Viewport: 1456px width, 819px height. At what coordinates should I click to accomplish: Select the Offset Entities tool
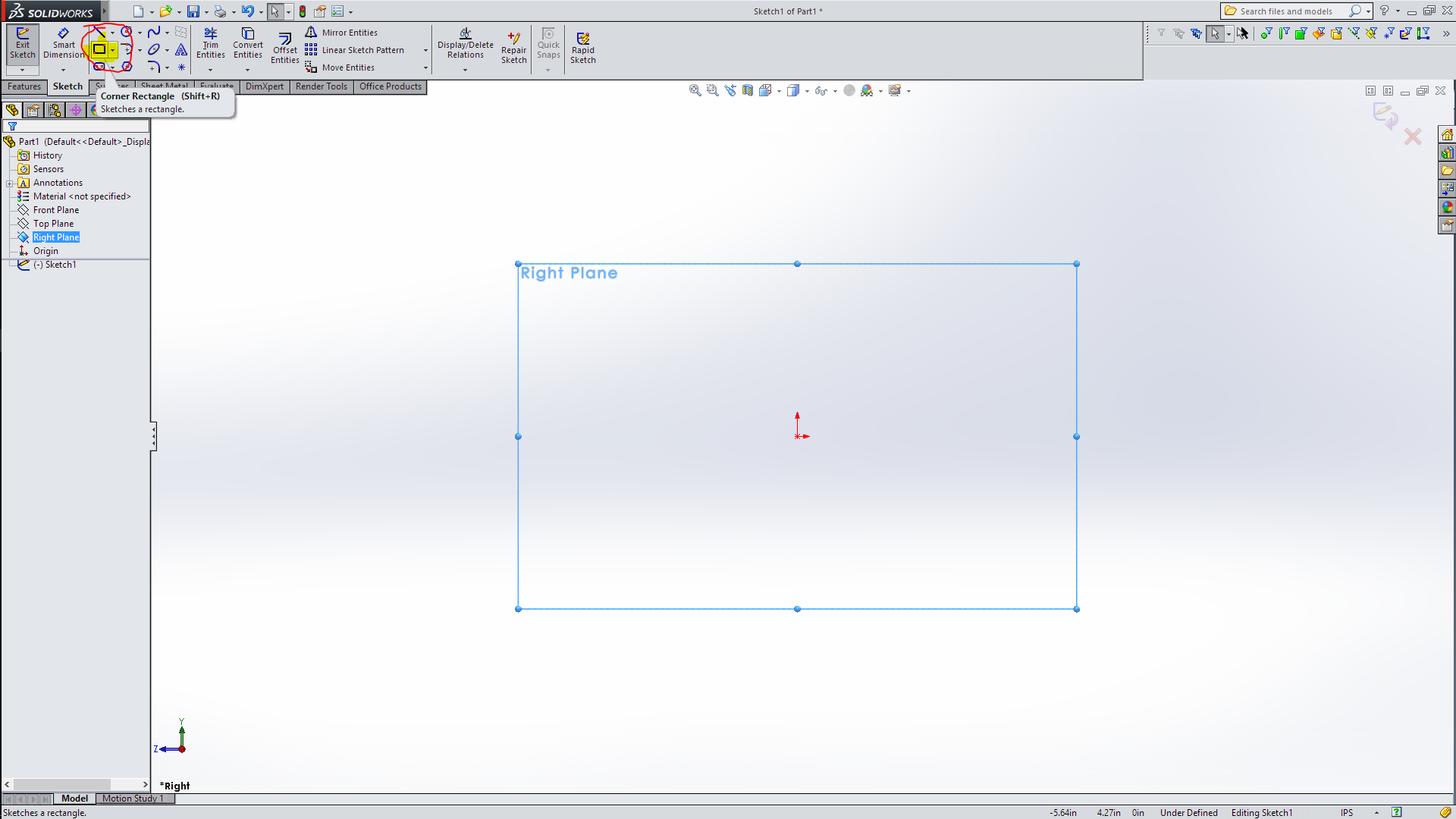(x=284, y=48)
